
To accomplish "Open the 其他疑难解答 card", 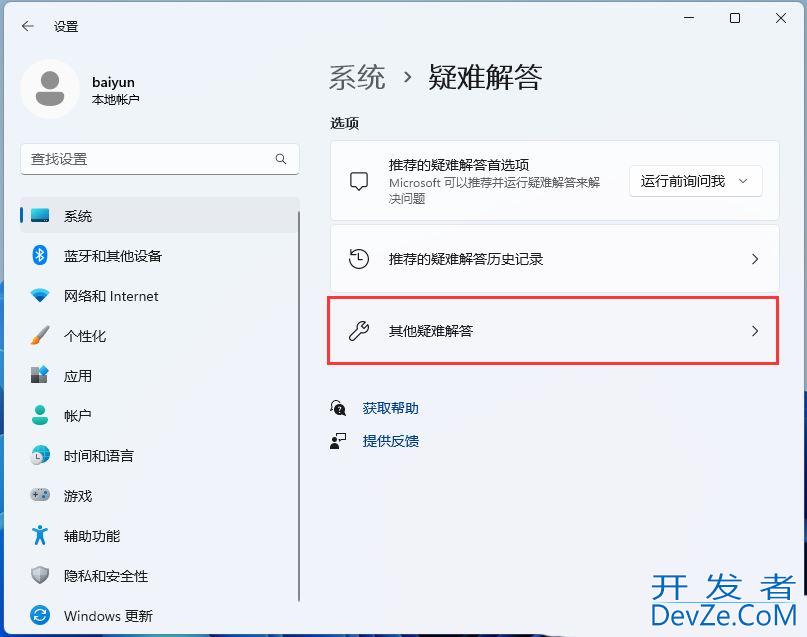I will point(554,331).
